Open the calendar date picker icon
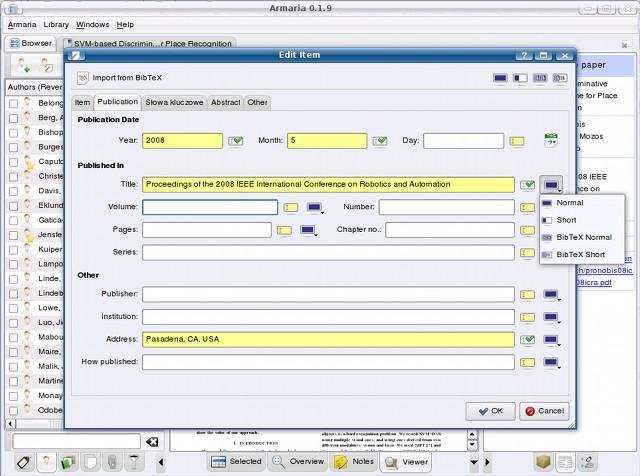 point(550,141)
